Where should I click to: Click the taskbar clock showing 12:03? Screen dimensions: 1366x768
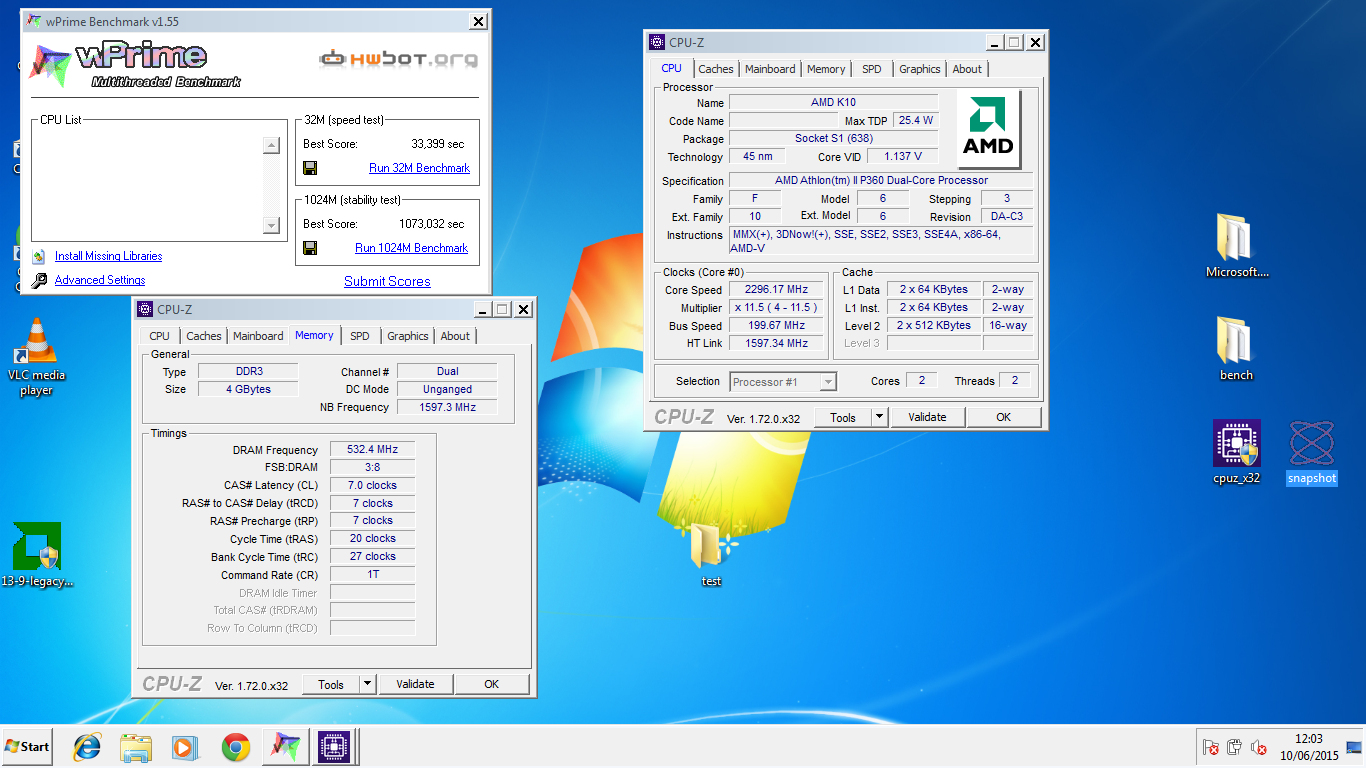coord(1309,747)
